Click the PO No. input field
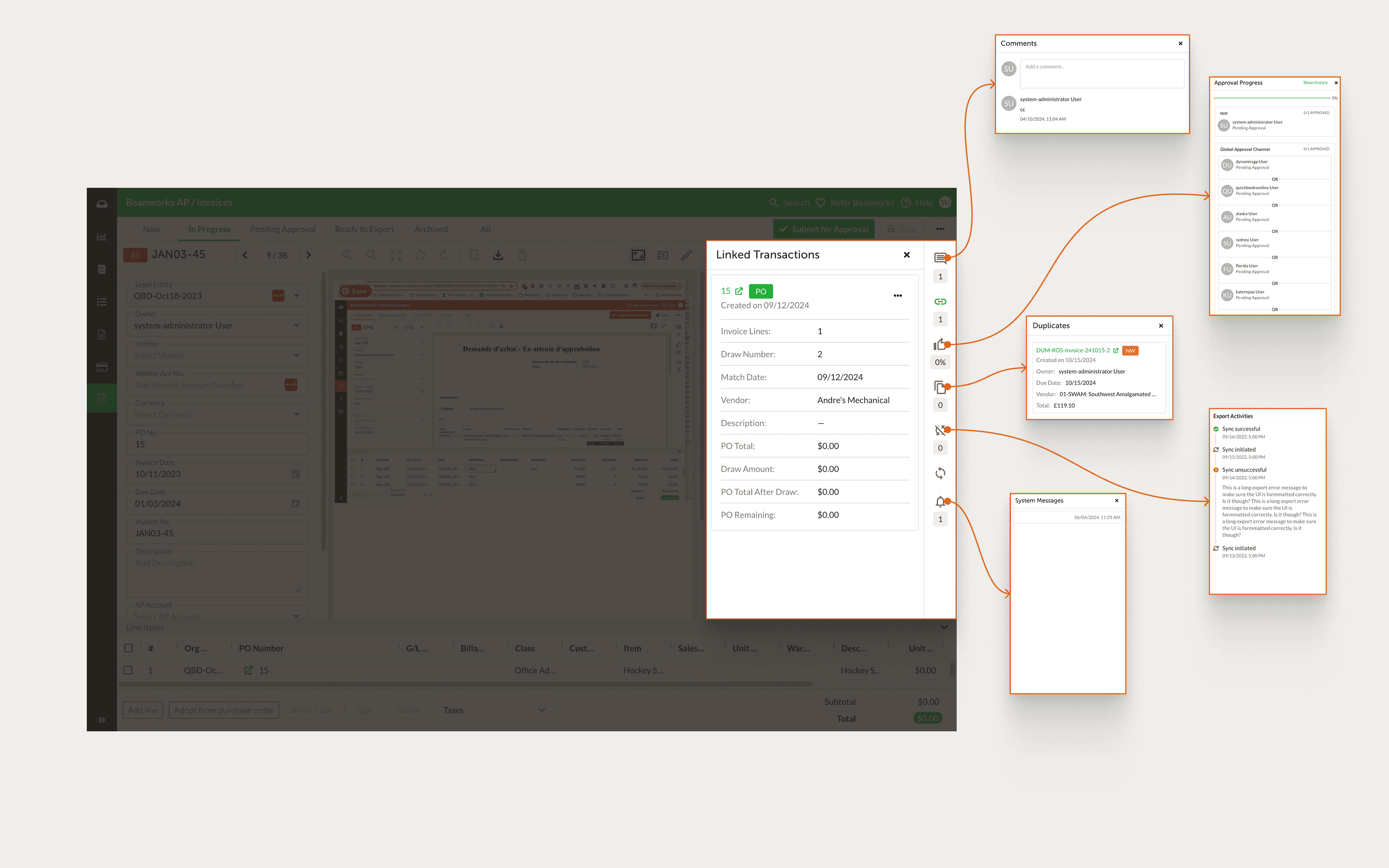Image resolution: width=1389 pixels, height=868 pixels. coord(217,444)
